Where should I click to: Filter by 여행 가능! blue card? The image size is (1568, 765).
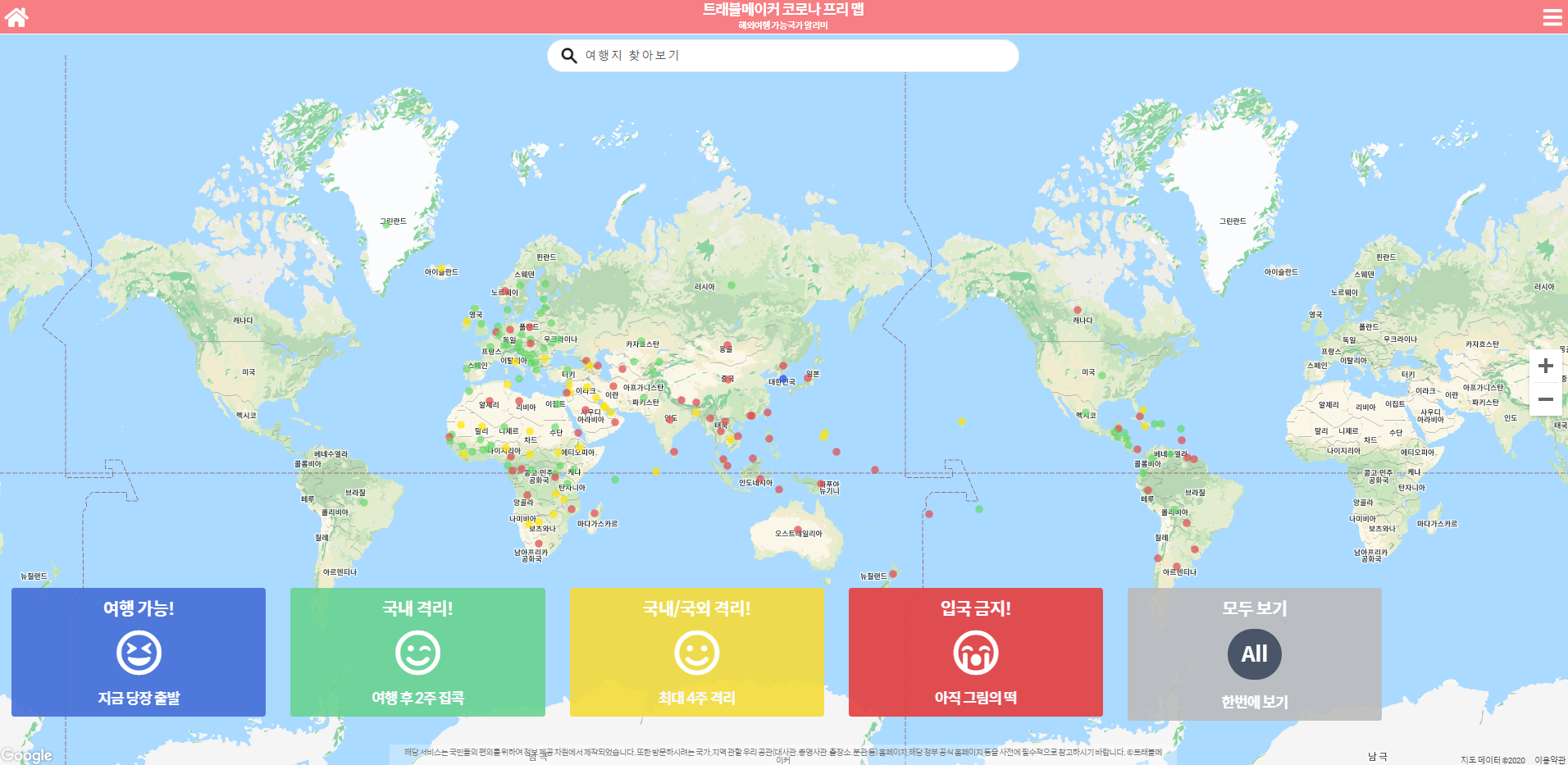pyautogui.click(x=139, y=652)
